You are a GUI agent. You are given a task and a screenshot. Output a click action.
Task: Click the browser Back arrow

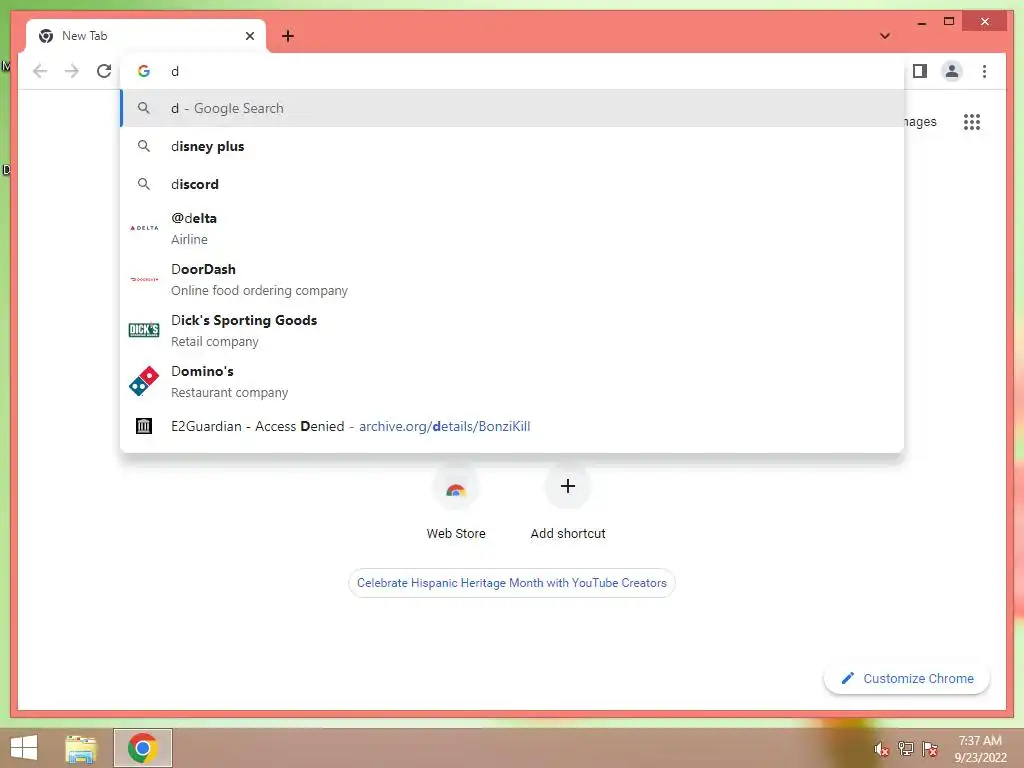click(x=40, y=71)
